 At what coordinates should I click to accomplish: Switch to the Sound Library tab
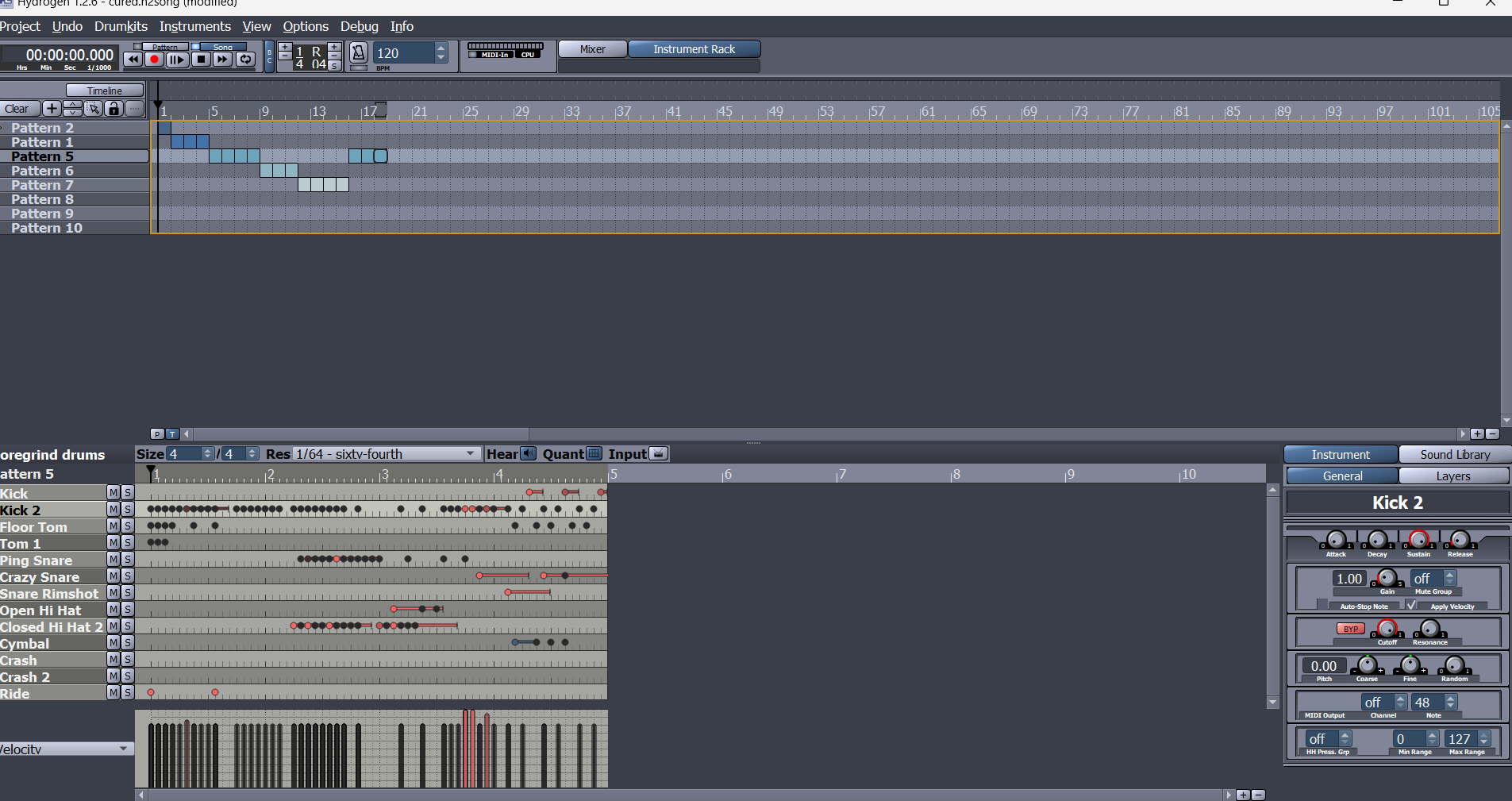[x=1454, y=455]
